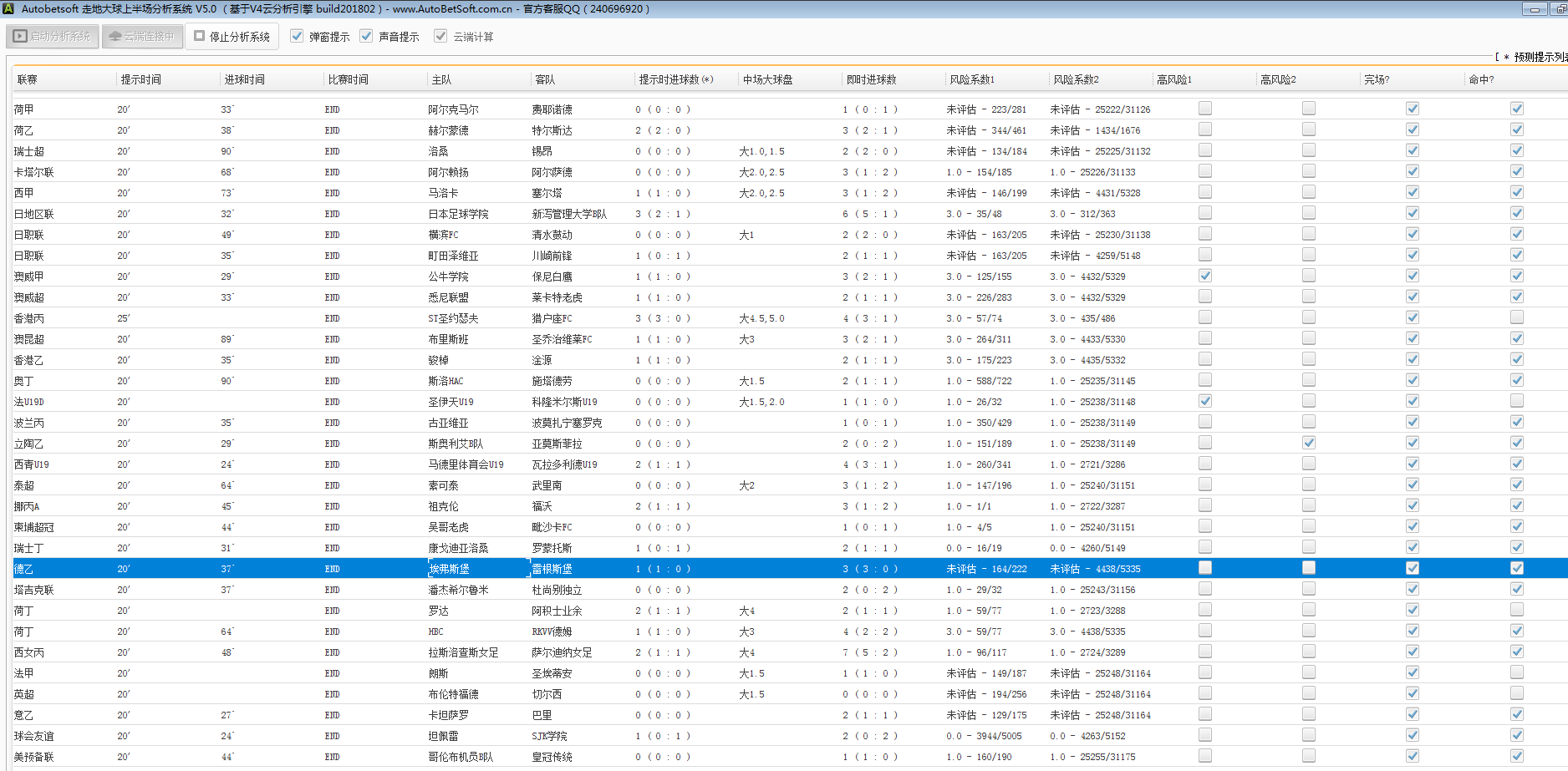The width and height of the screenshot is (1568, 771).
Task: Check the 命中 box for ST圣约瑟夫 row
Action: click(1516, 317)
